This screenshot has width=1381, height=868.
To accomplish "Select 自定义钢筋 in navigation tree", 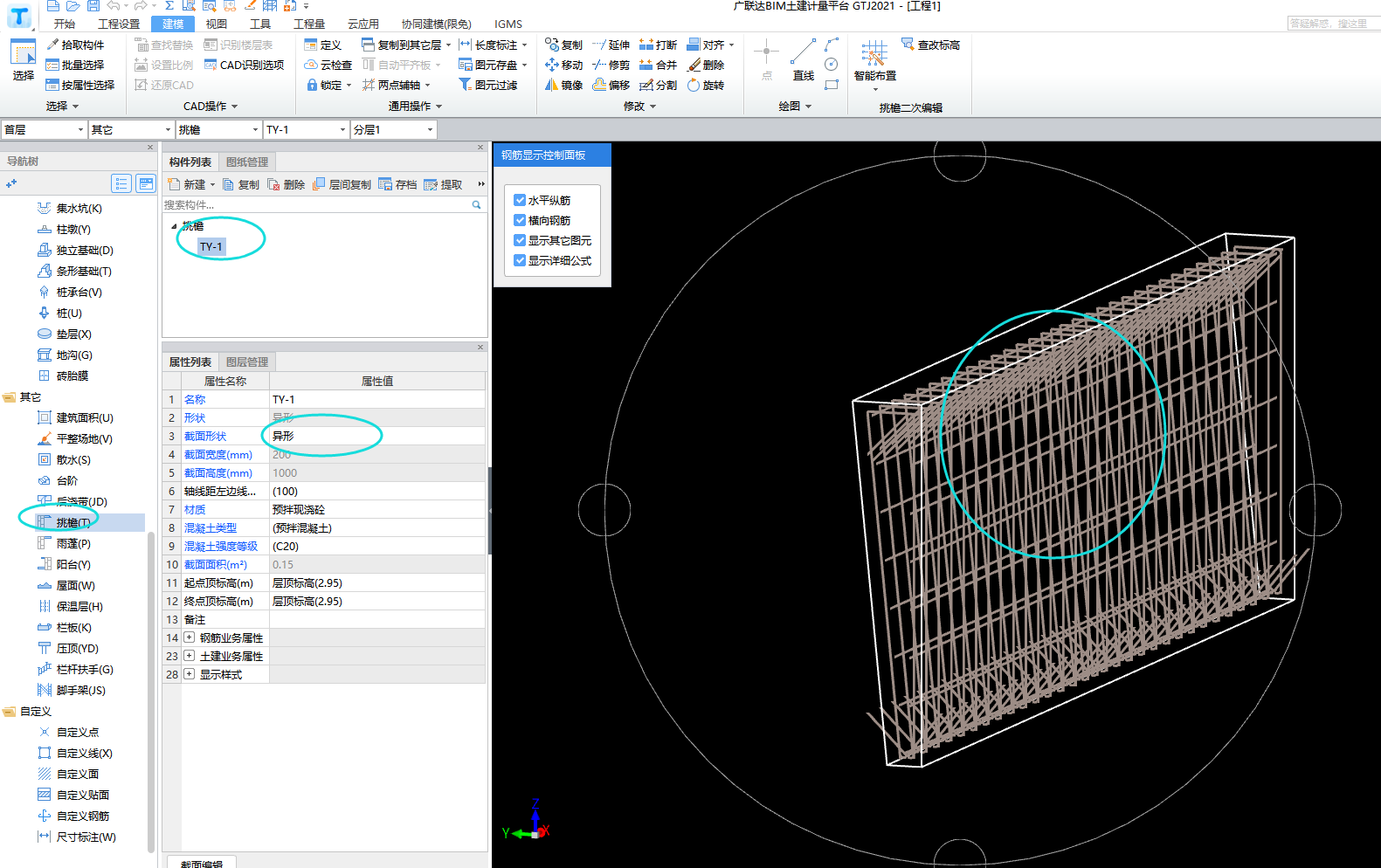I will [83, 816].
